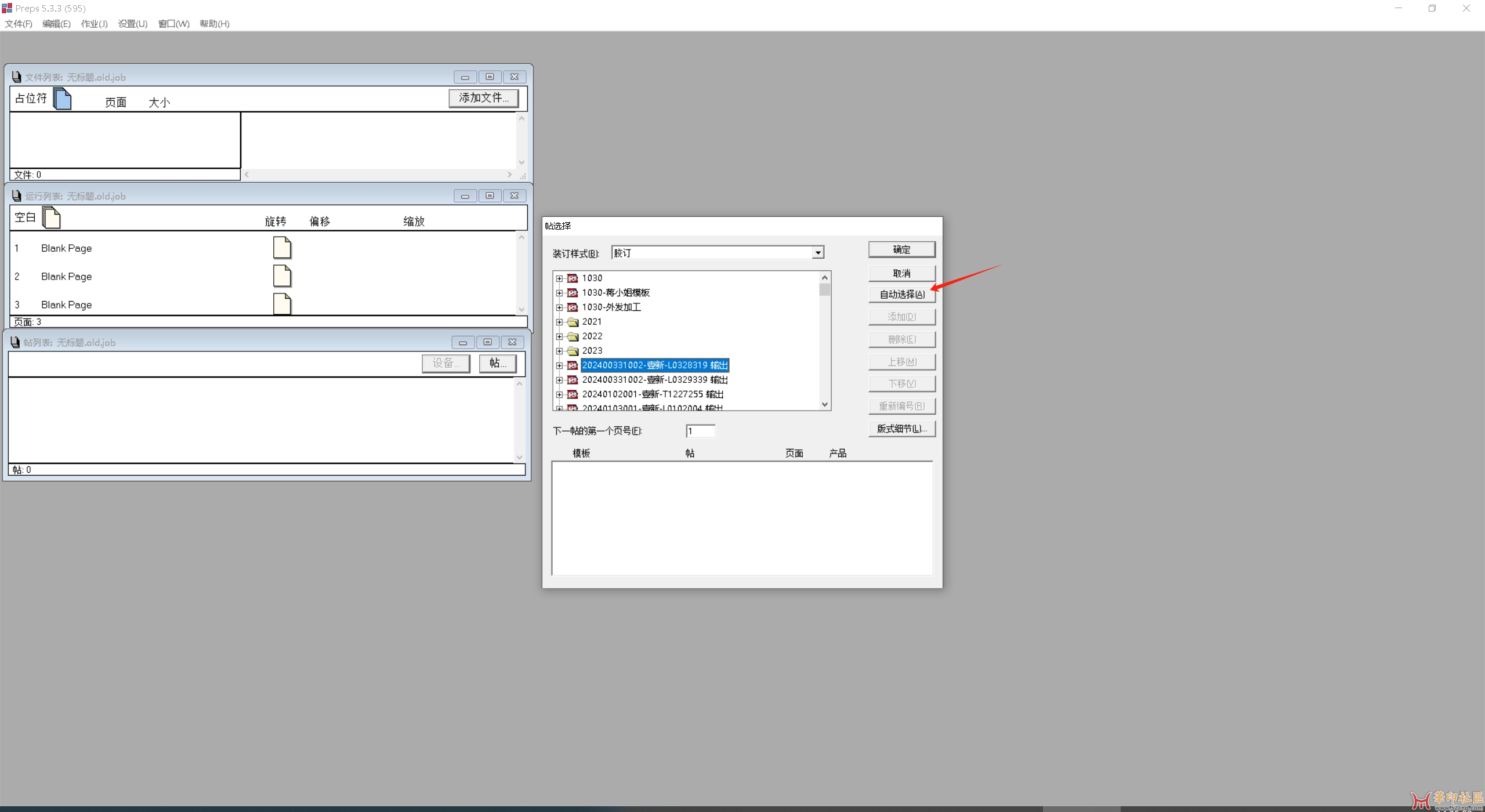Viewport: 1485px width, 812px height.
Task: Open the 作业(J) menu
Action: coord(94,24)
